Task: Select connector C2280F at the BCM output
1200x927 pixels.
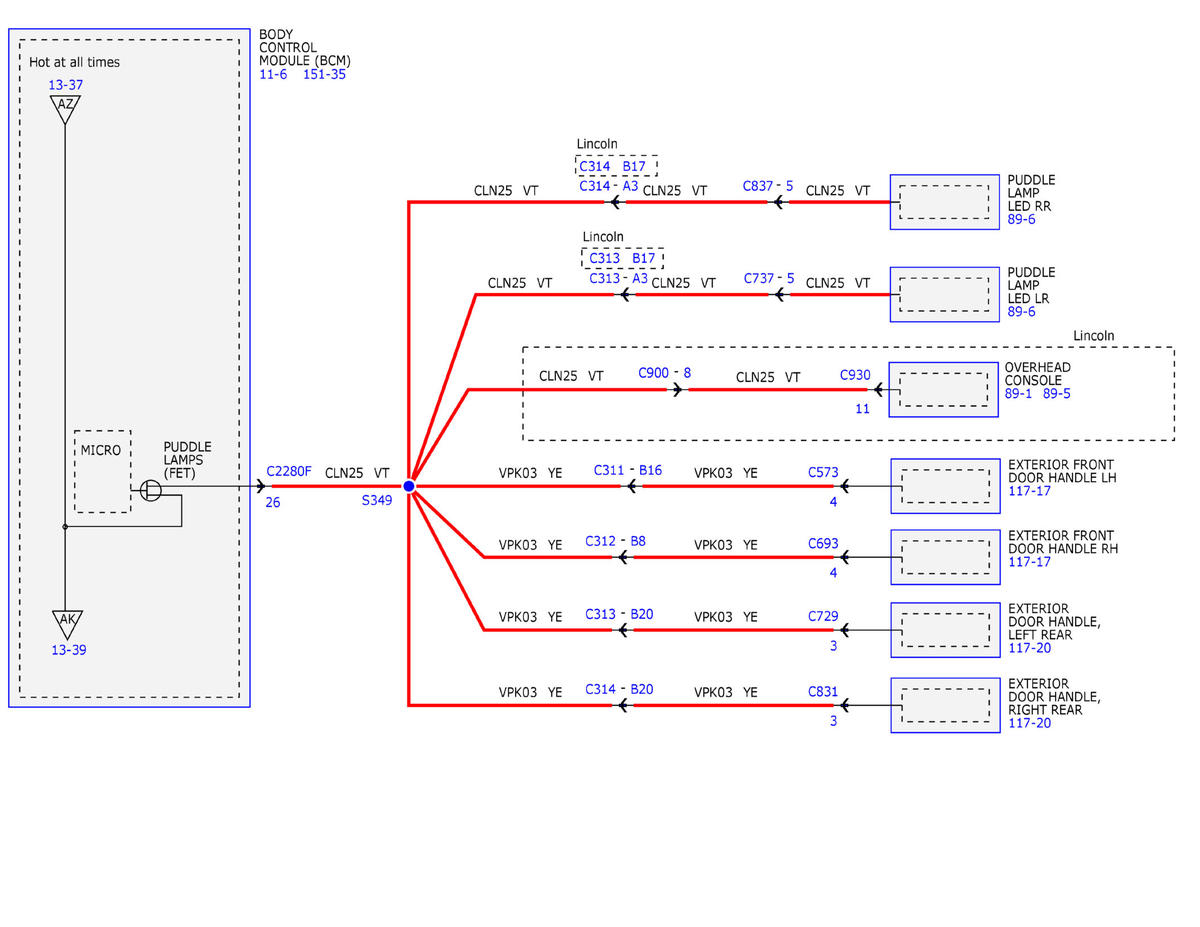Action: tap(289, 471)
